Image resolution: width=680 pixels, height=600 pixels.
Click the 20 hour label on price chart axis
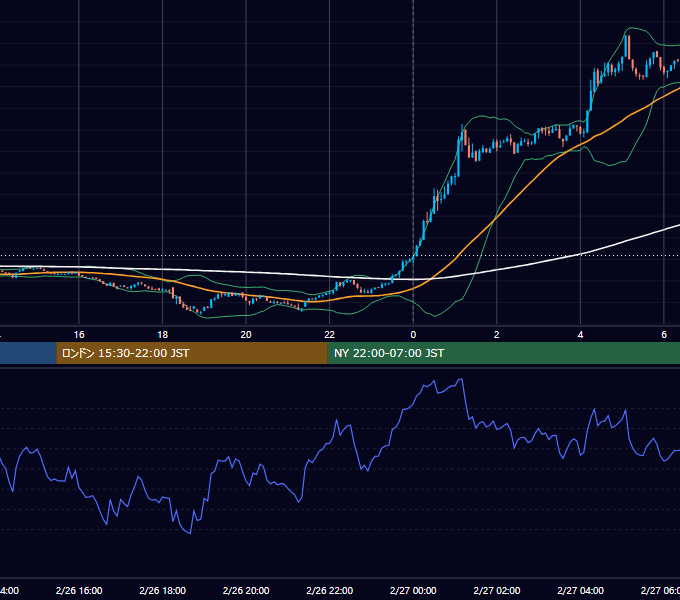pyautogui.click(x=246, y=334)
